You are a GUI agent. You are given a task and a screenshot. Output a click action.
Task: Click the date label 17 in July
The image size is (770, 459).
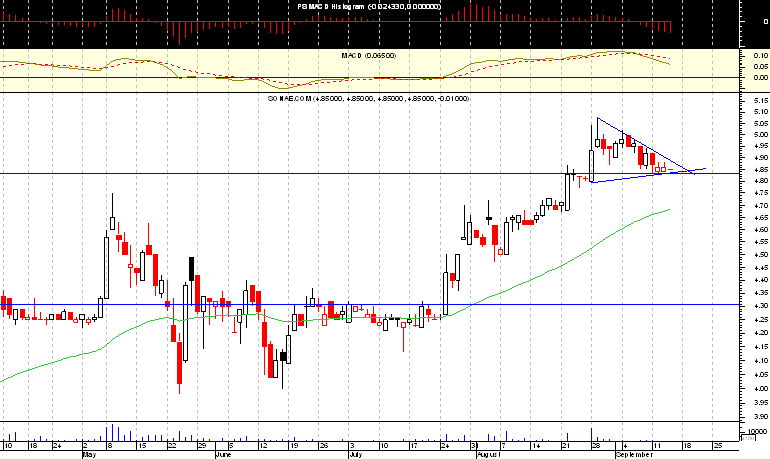pos(415,446)
